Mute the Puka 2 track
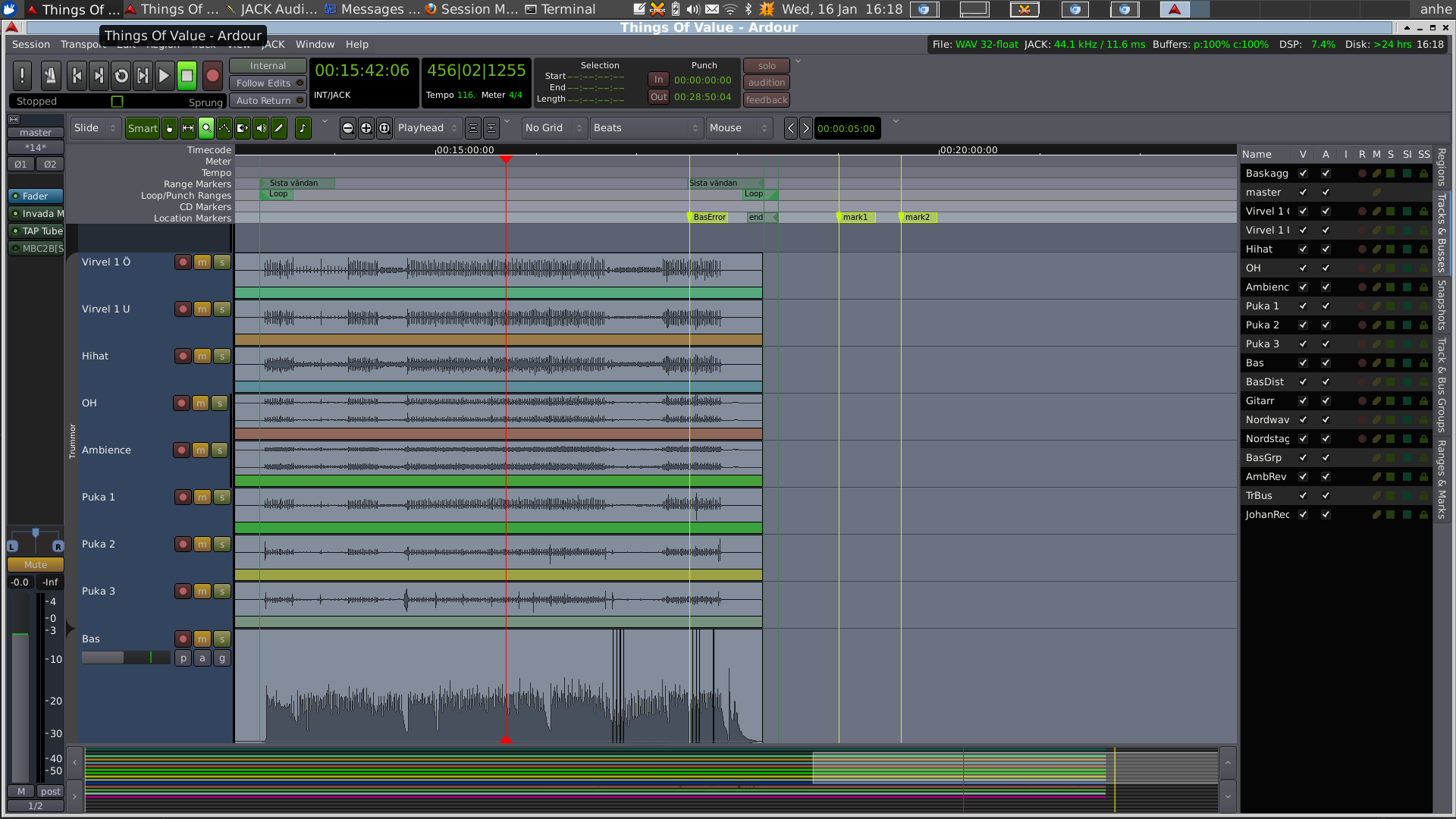 coord(202,544)
